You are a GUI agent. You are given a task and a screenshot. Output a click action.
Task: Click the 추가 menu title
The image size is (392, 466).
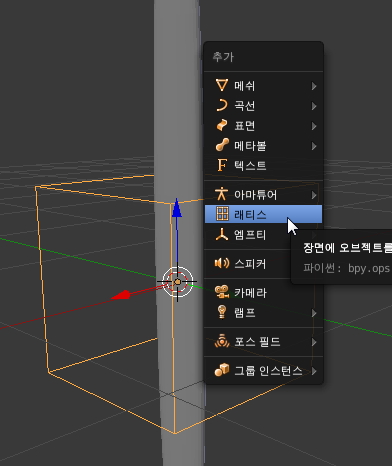(223, 57)
